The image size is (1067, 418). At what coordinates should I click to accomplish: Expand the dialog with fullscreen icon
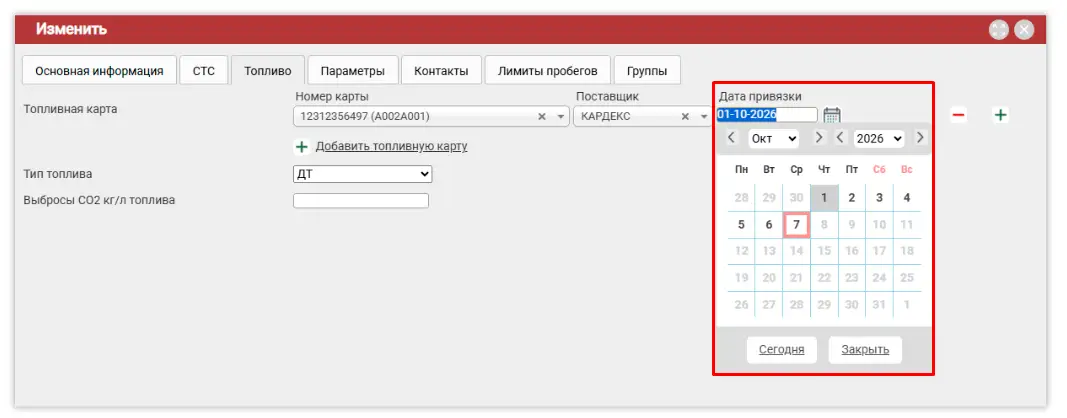[998, 29]
